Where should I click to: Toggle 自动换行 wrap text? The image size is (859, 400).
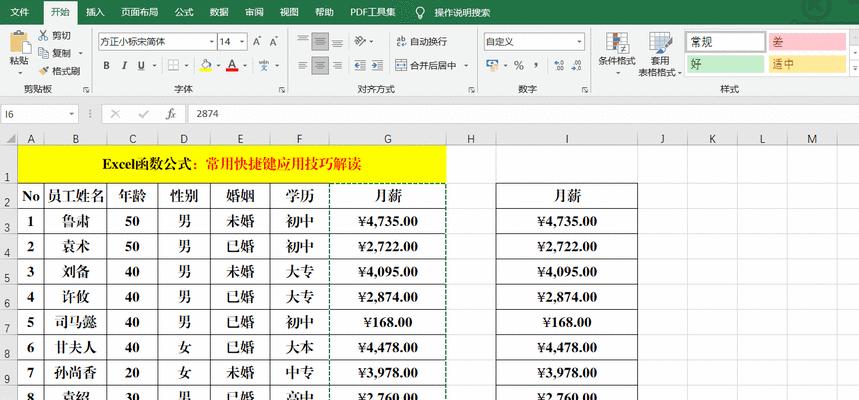pyautogui.click(x=421, y=42)
